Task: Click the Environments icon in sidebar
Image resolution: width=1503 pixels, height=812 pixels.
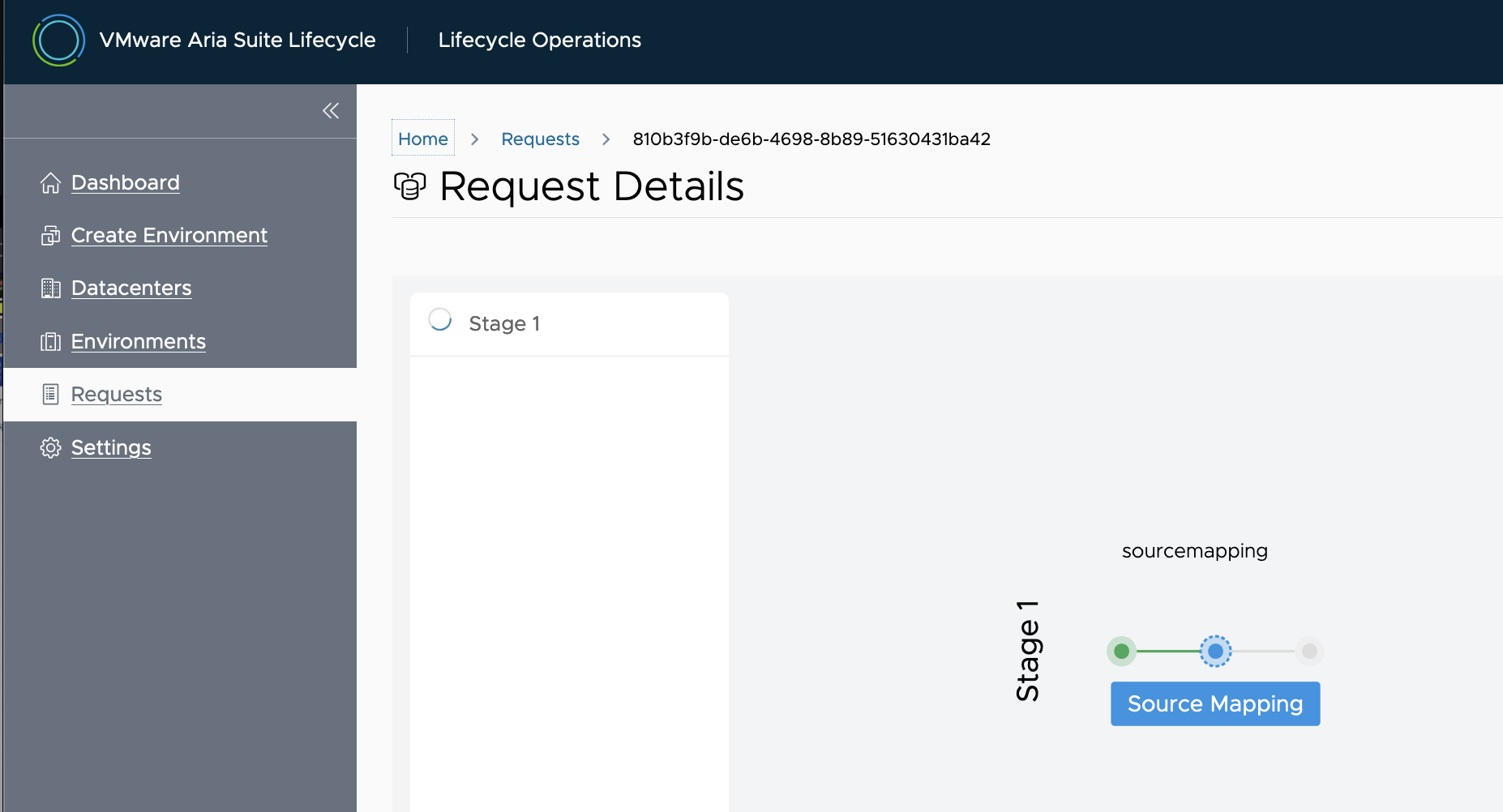Action: pos(50,341)
